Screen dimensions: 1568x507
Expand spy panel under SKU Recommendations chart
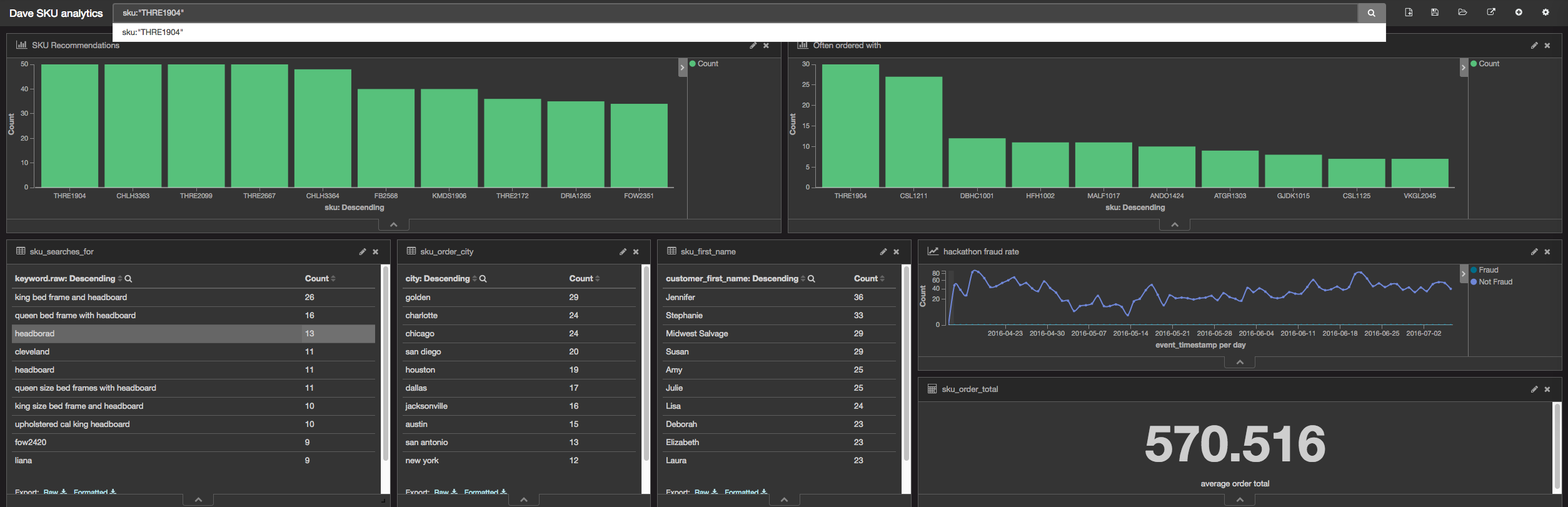(393, 224)
